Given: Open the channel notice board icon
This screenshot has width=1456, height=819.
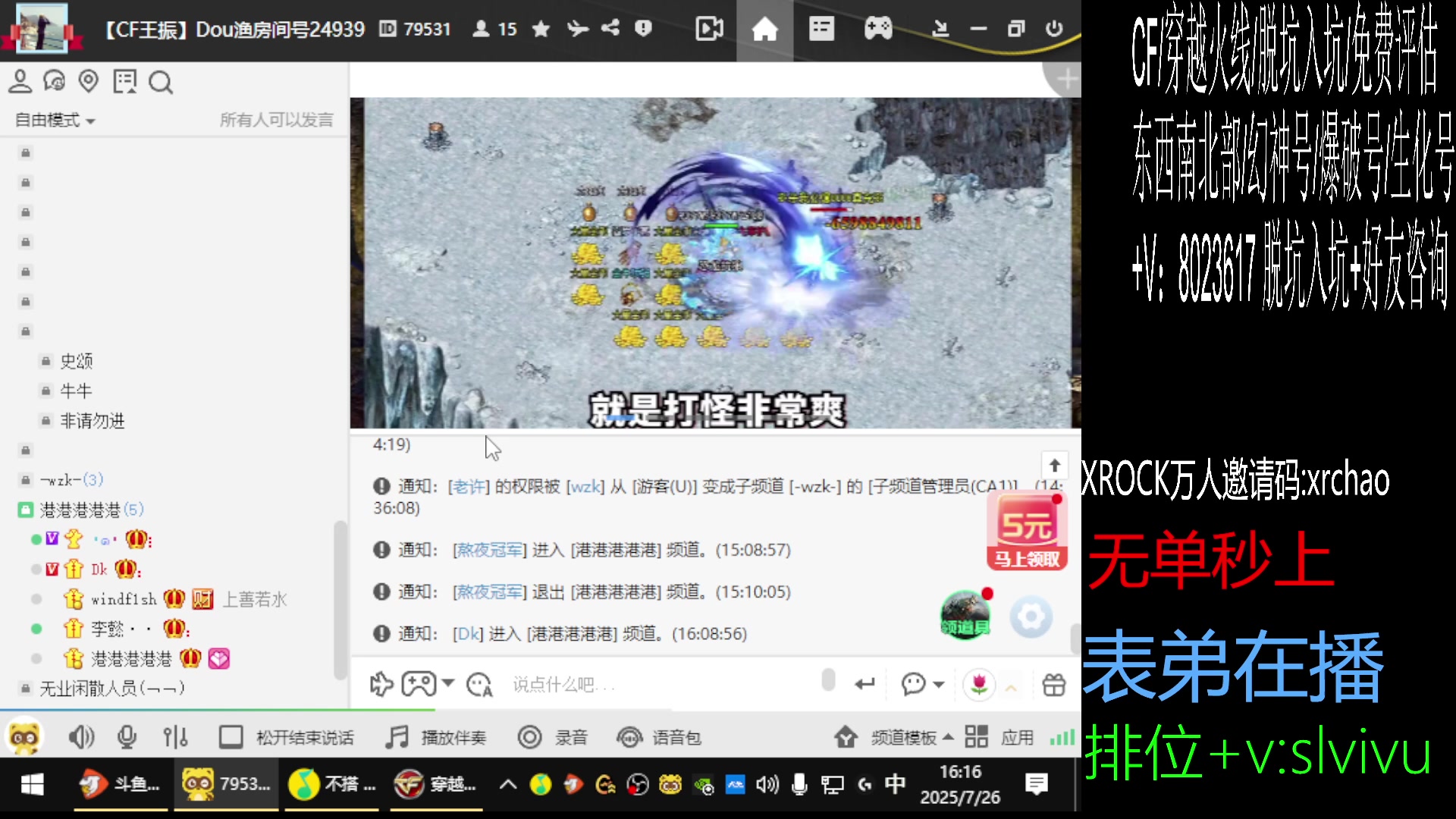Looking at the screenshot, I should [x=124, y=81].
